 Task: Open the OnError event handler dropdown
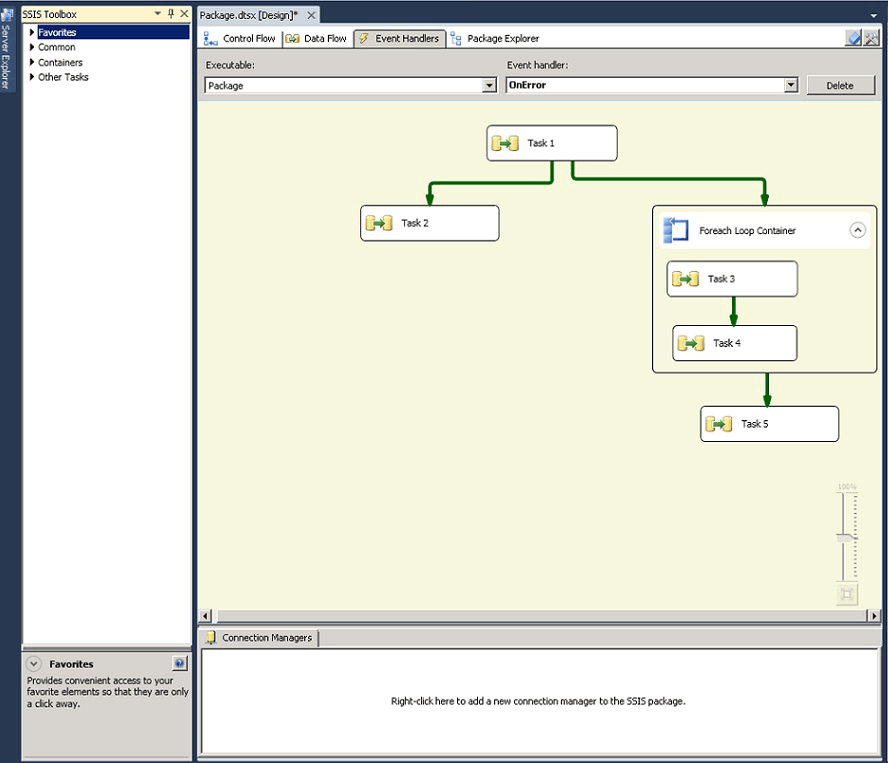point(790,85)
